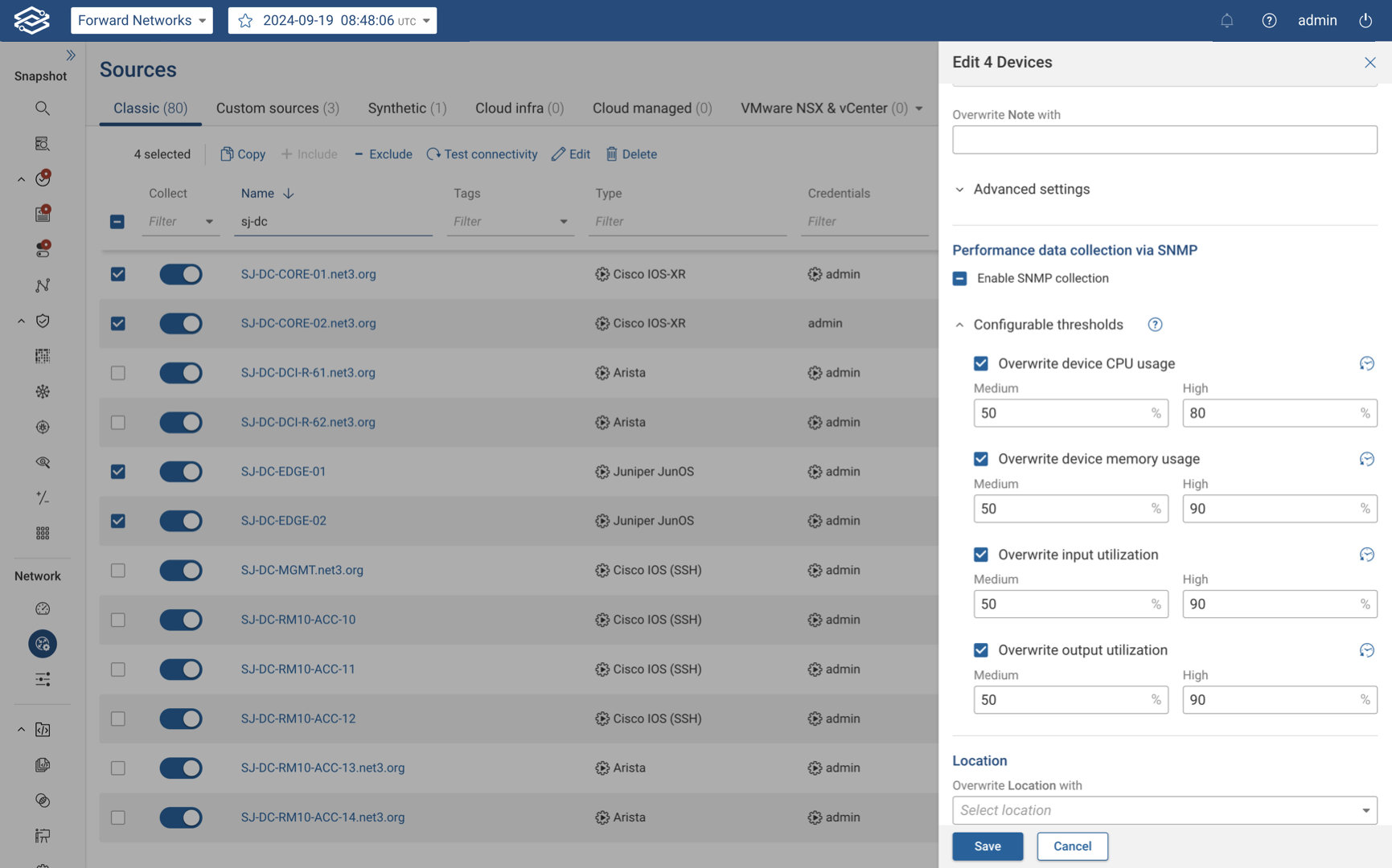
Task: Uncheck Overwrite device memory usage
Action: point(980,458)
